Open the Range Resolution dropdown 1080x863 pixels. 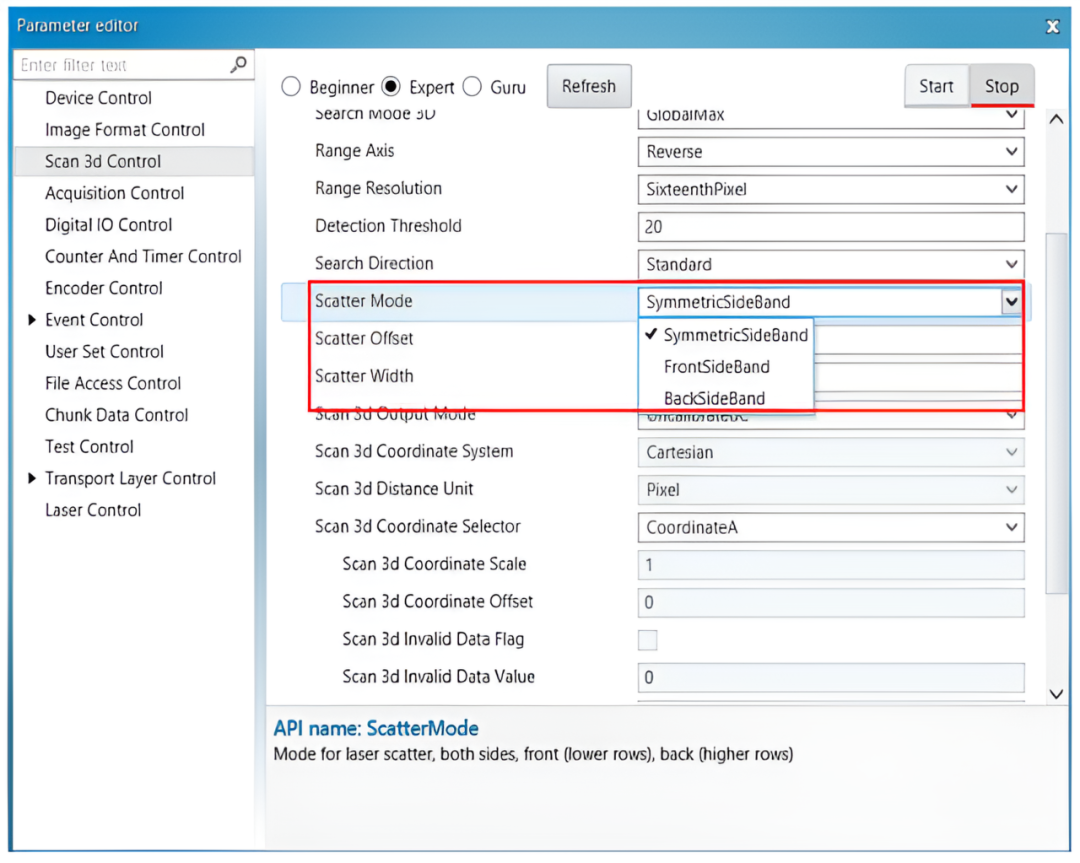tap(1011, 189)
